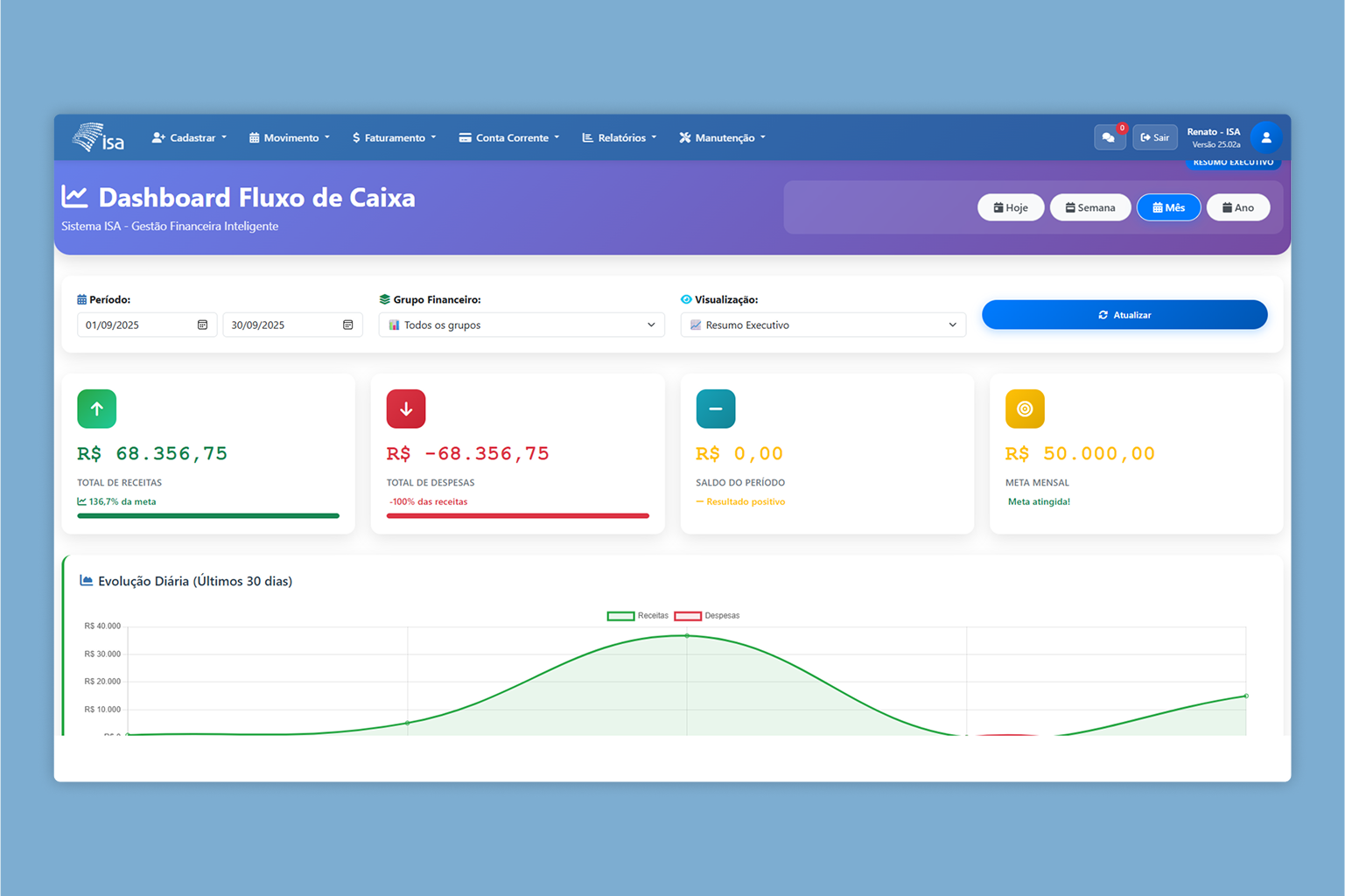Click the Atualizar button
1345x896 pixels.
click(1124, 314)
